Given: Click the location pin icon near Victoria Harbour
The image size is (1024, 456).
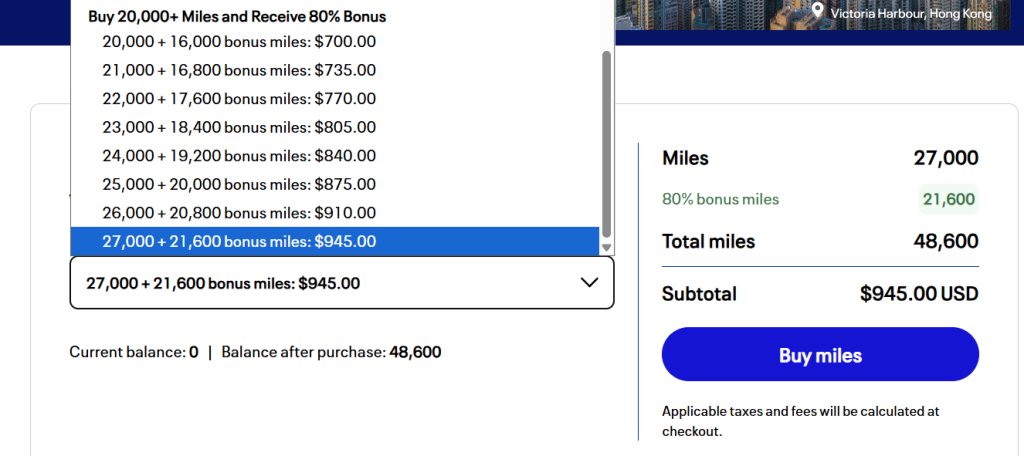Looking at the screenshot, I should 819,13.
